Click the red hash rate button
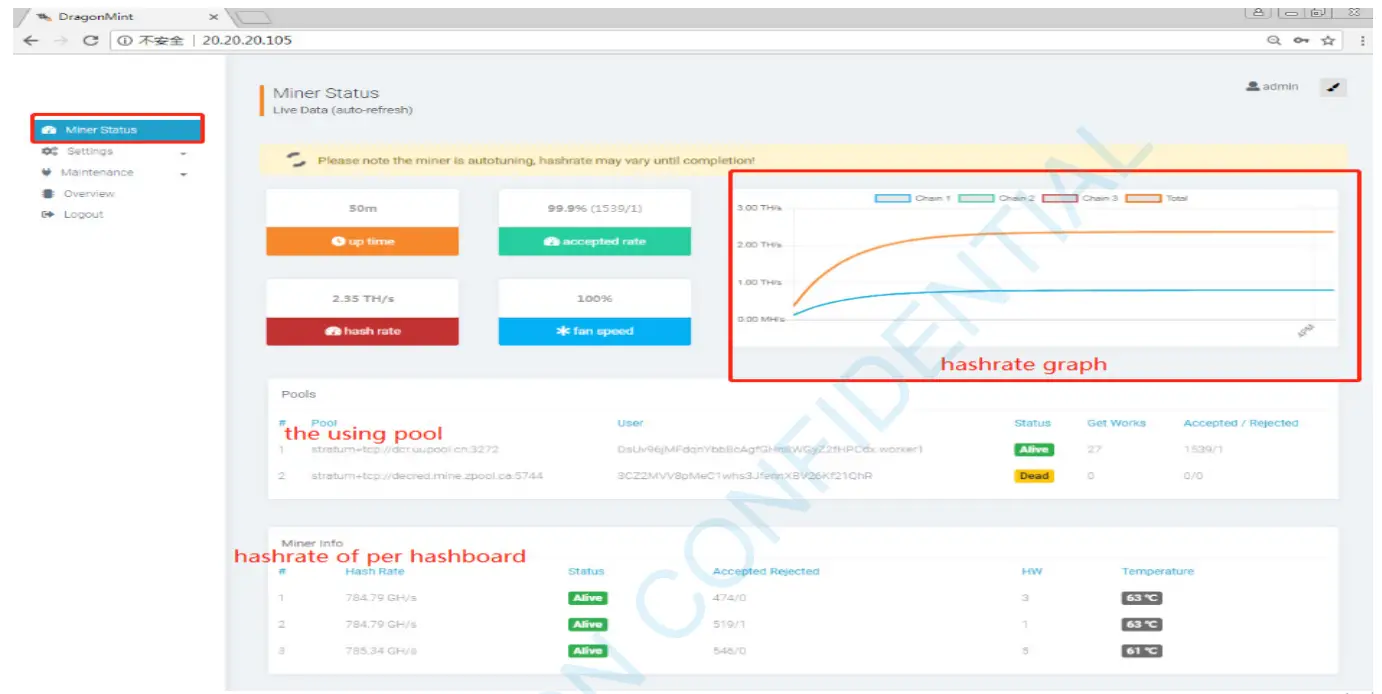 [x=362, y=330]
